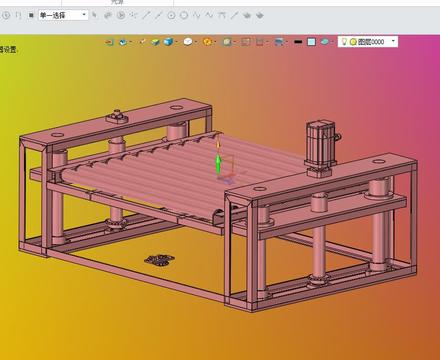Click the blue shaded cube display icon
This screenshot has height=360, width=440.
pos(168,42)
